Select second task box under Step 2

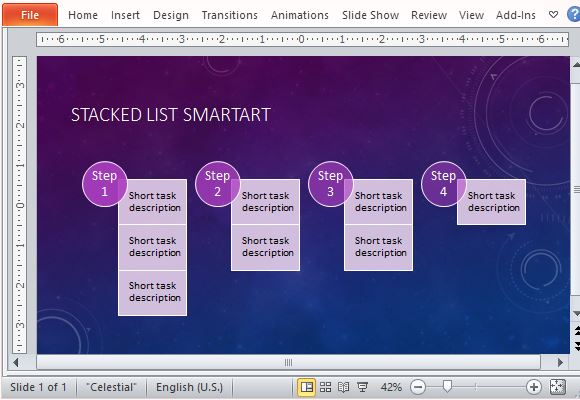(266, 247)
